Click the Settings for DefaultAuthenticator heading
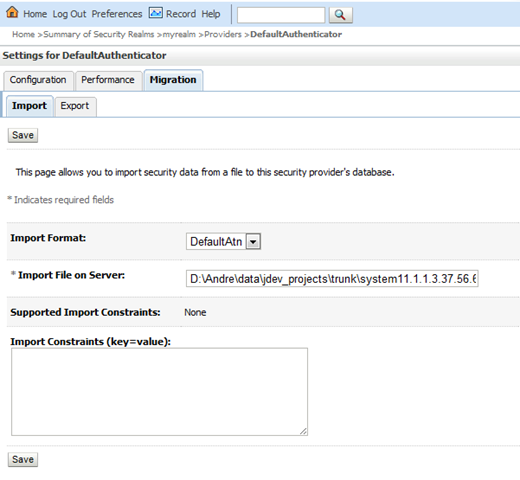Viewport: 520px width, 480px height. (84, 55)
